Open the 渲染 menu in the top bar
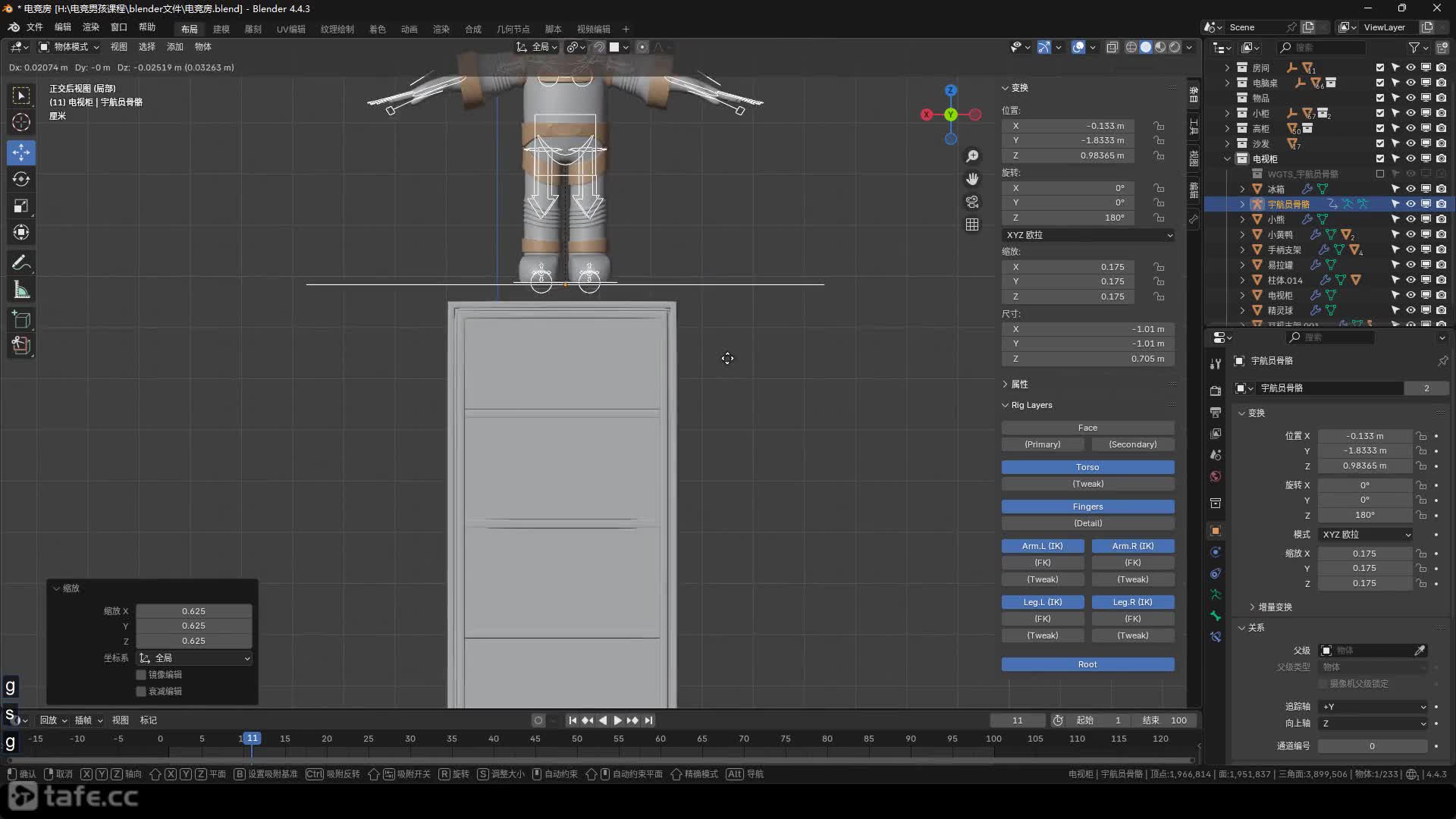Image resolution: width=1456 pixels, height=819 pixels. tap(90, 27)
